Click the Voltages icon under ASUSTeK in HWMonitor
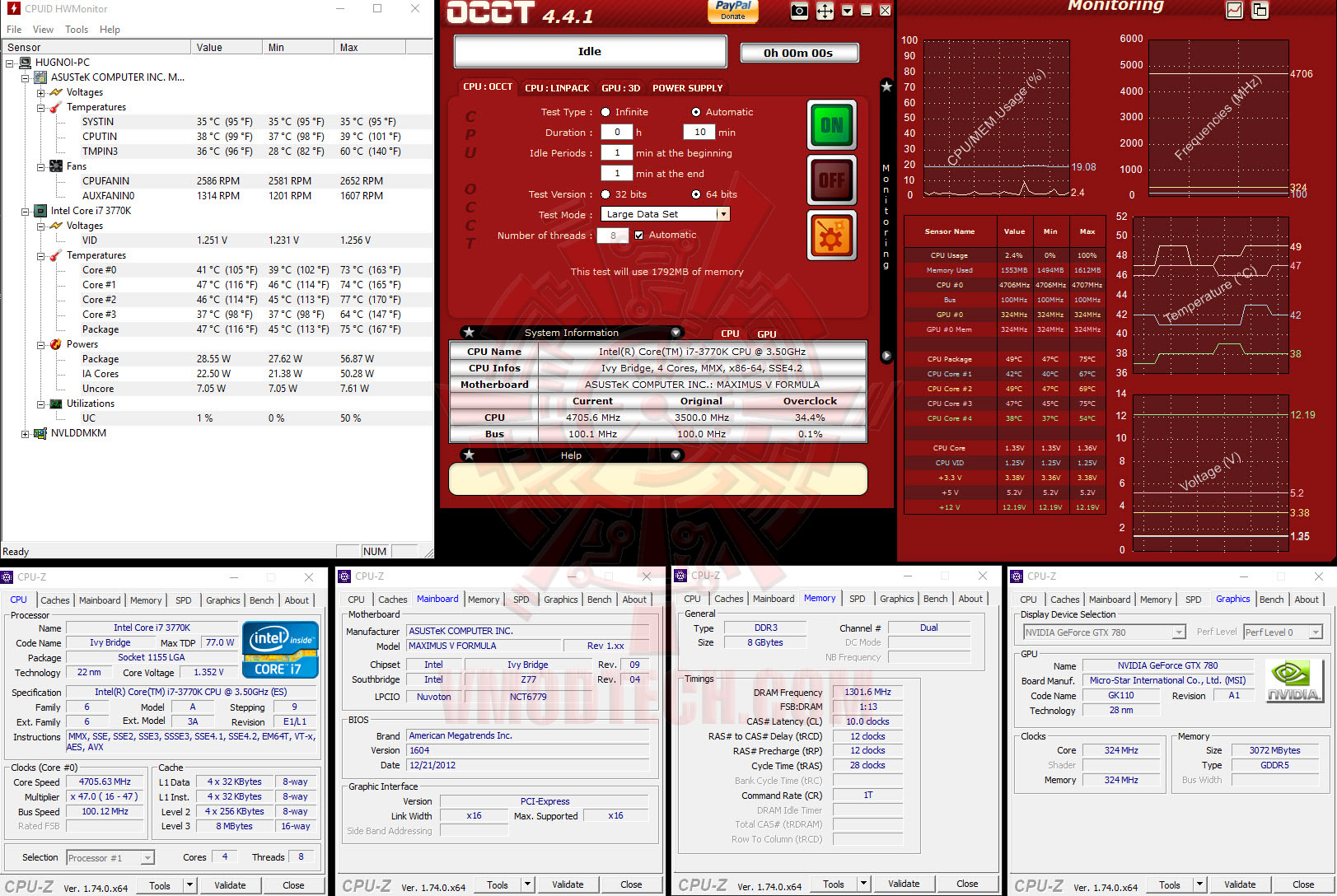The height and width of the screenshot is (896, 1337). pos(56,92)
